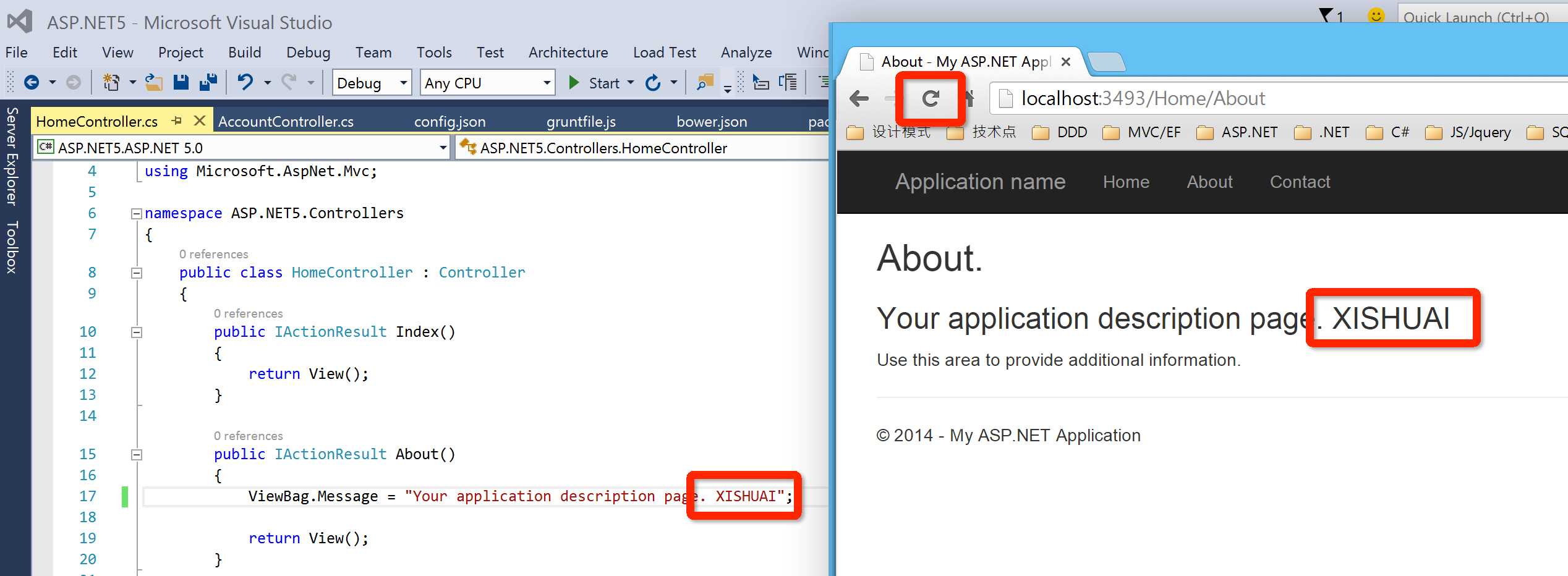Click the Home link in the web page navbar

[x=1126, y=182]
